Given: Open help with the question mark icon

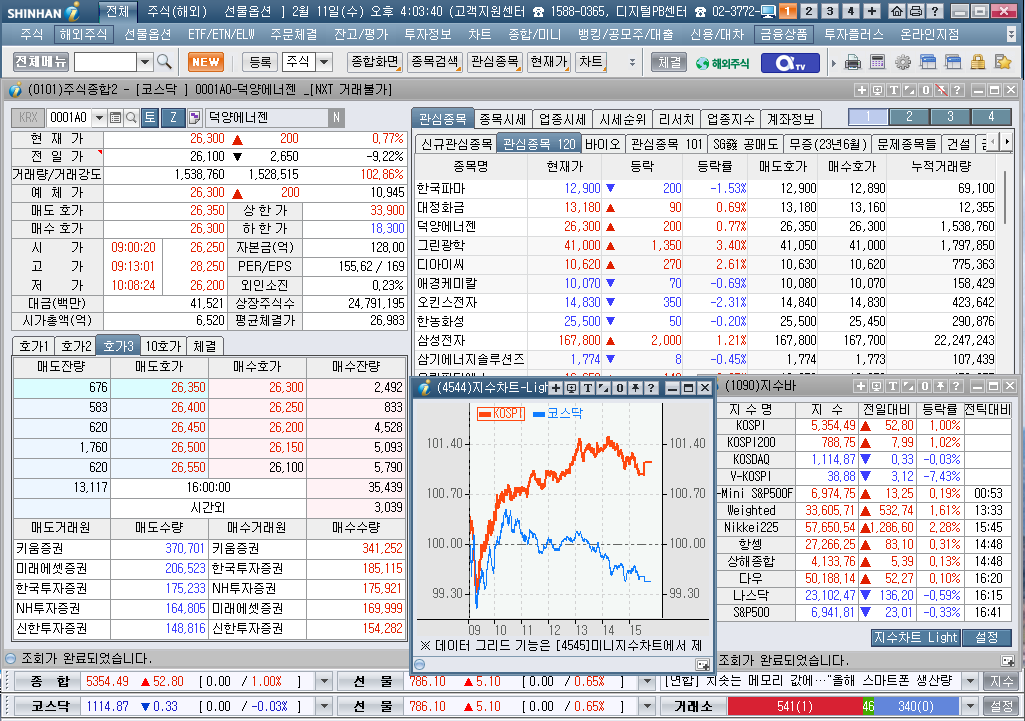Looking at the screenshot, I should 935,11.
